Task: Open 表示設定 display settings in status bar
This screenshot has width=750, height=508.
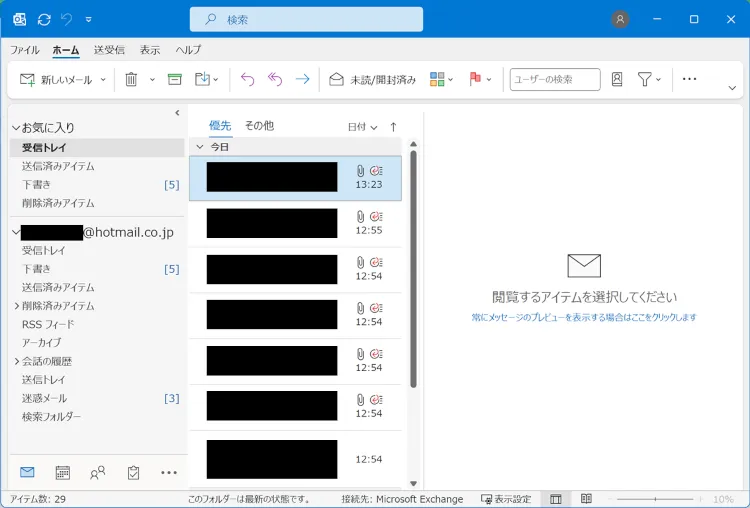Action: (x=506, y=499)
